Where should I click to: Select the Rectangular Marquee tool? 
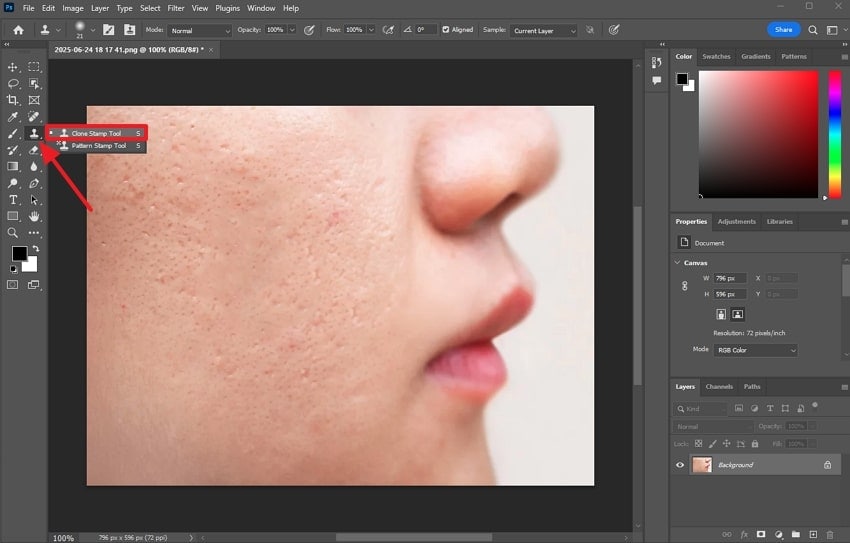[34, 67]
